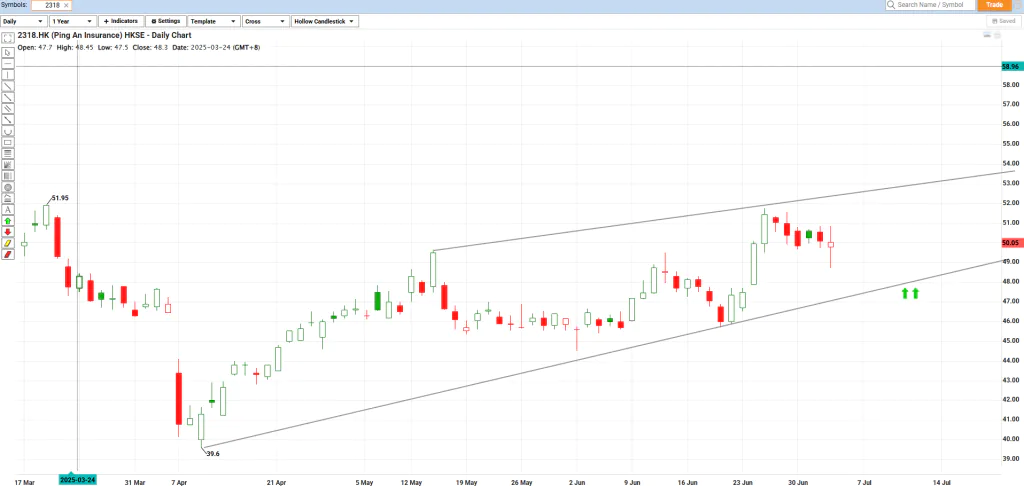Screen dimensions: 1024x486
Task: Select the rectangle drawing tool
Action: coord(8,142)
